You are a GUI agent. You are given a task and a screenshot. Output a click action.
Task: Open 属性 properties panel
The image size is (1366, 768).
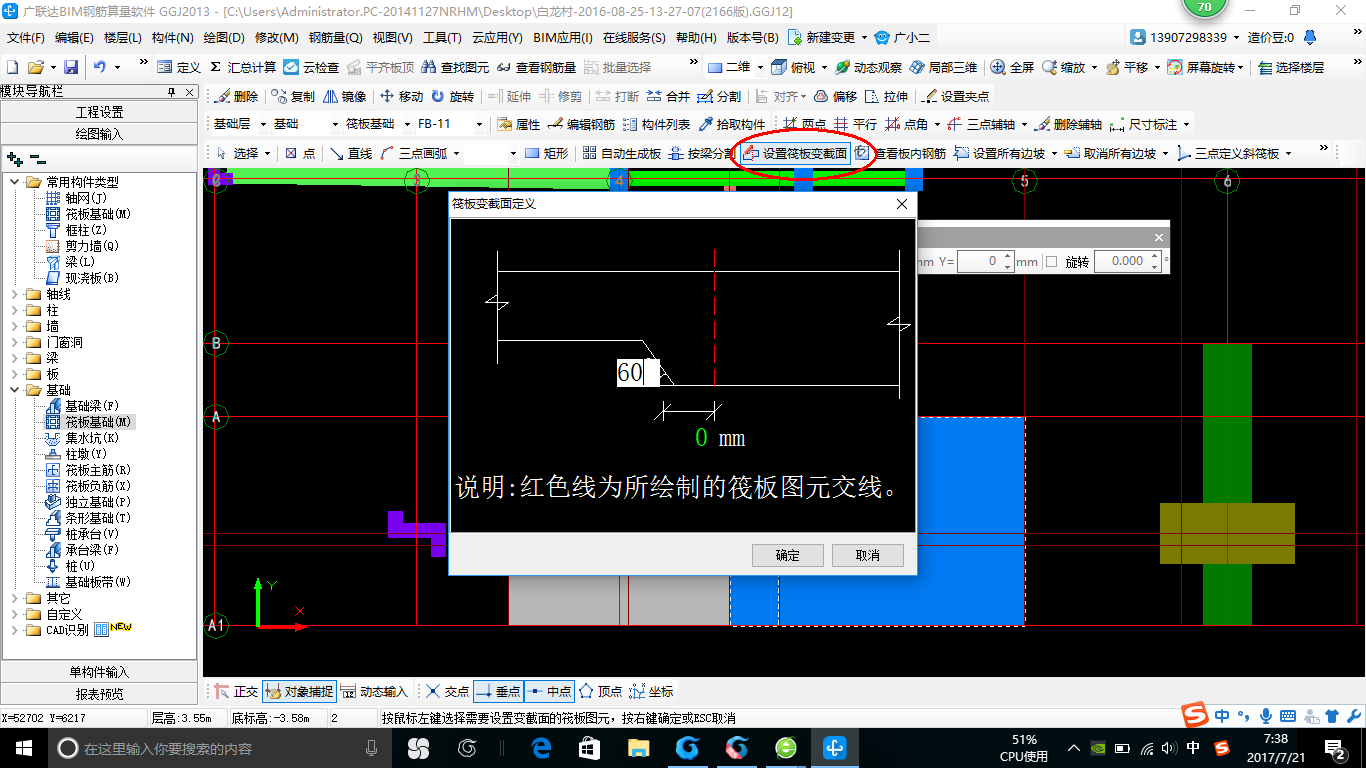(518, 125)
